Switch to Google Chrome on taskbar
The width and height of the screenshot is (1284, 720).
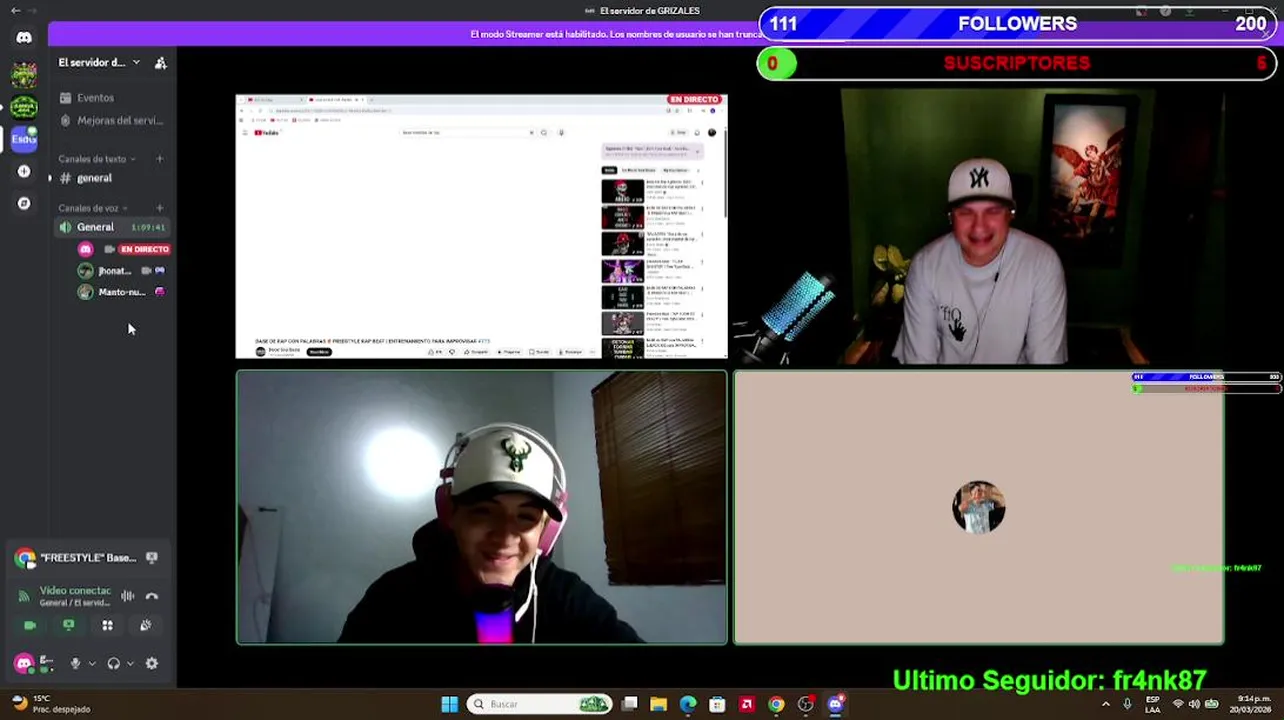(x=776, y=704)
